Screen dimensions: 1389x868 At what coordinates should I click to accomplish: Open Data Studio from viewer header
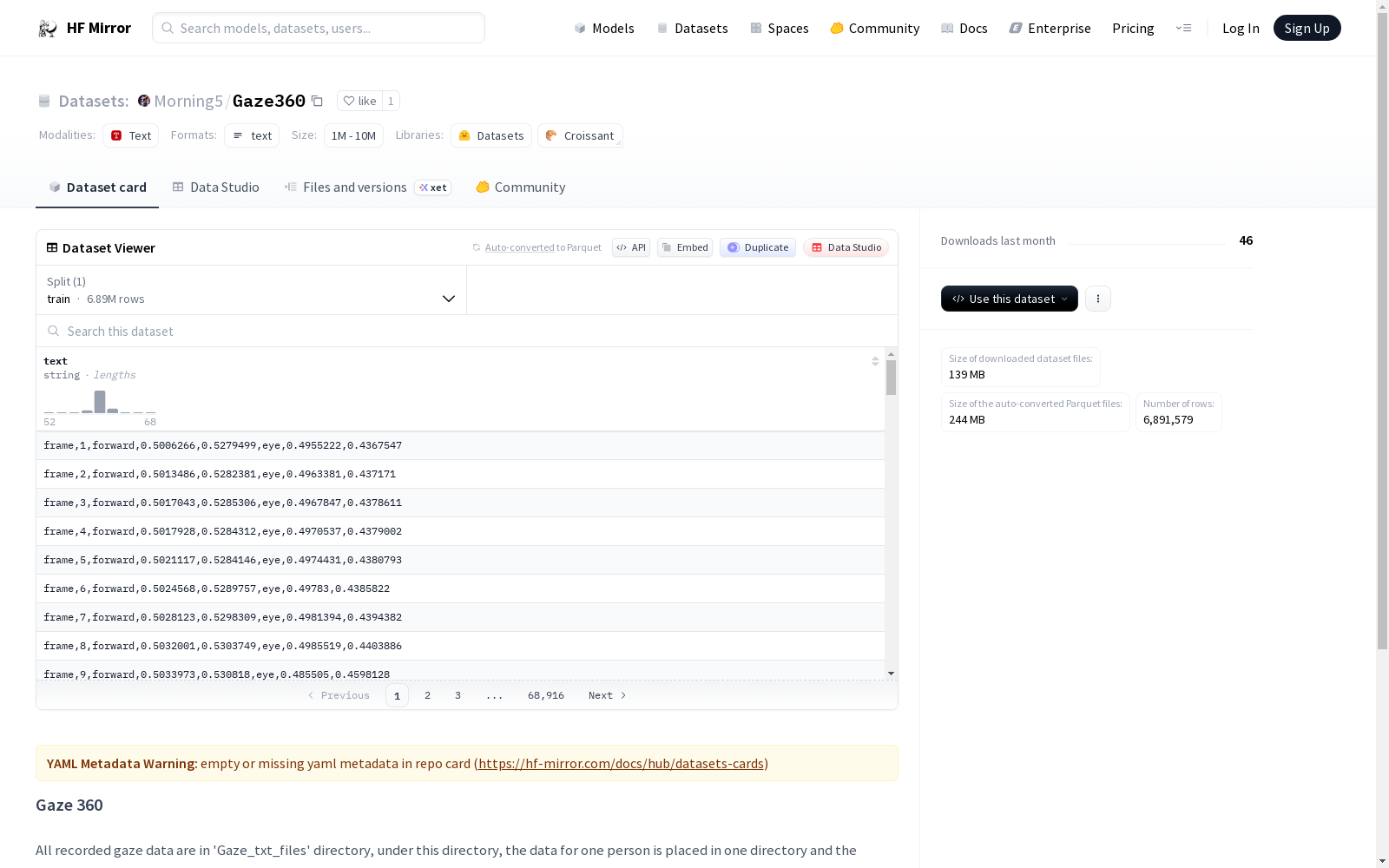click(x=846, y=247)
